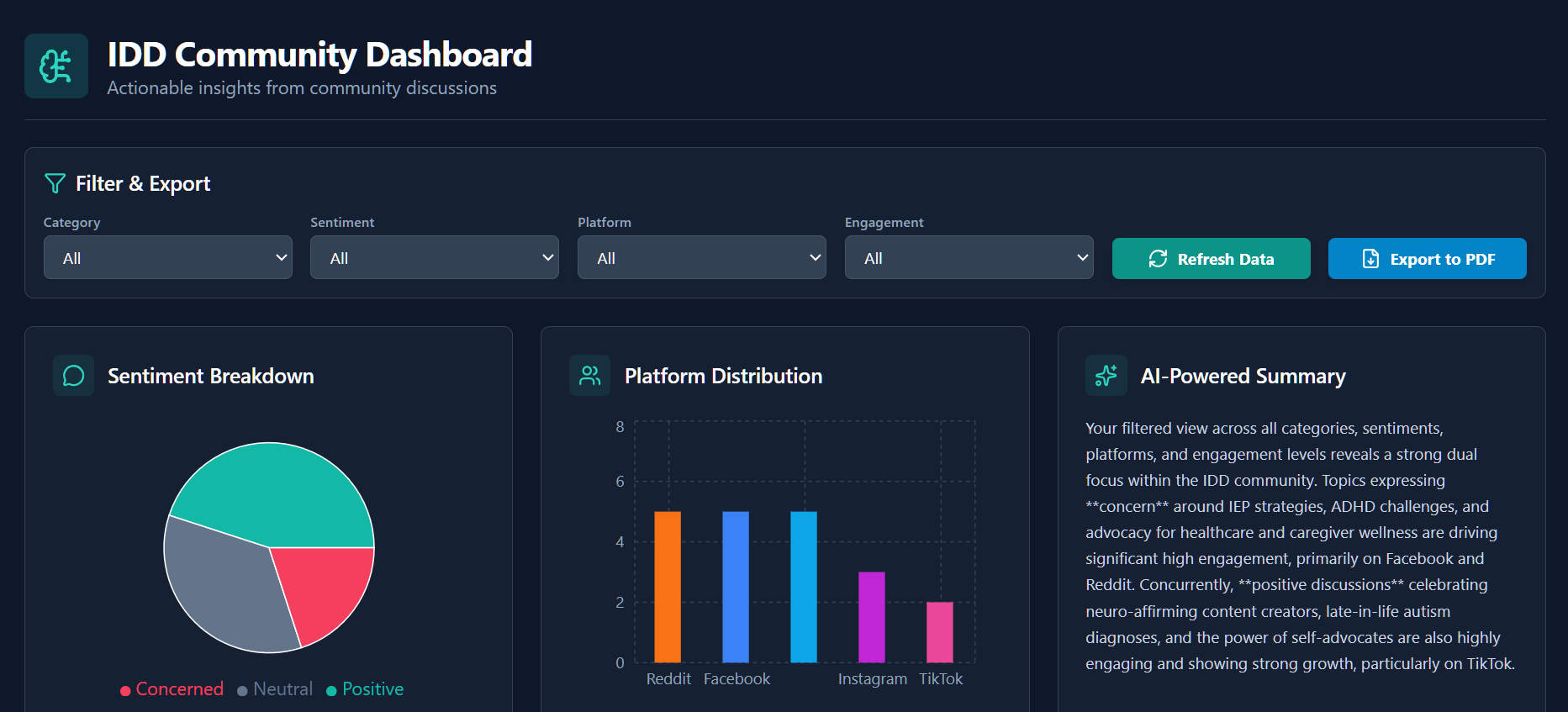Open the Category dropdown
This screenshot has width=1568, height=712.
click(x=168, y=258)
